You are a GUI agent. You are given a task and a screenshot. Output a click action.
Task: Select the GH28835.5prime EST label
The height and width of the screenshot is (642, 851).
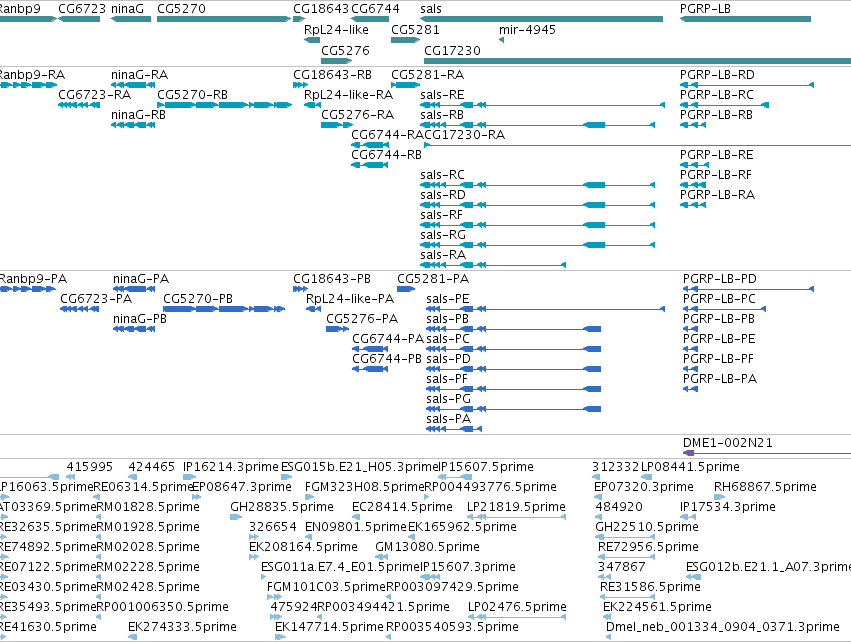pos(282,507)
